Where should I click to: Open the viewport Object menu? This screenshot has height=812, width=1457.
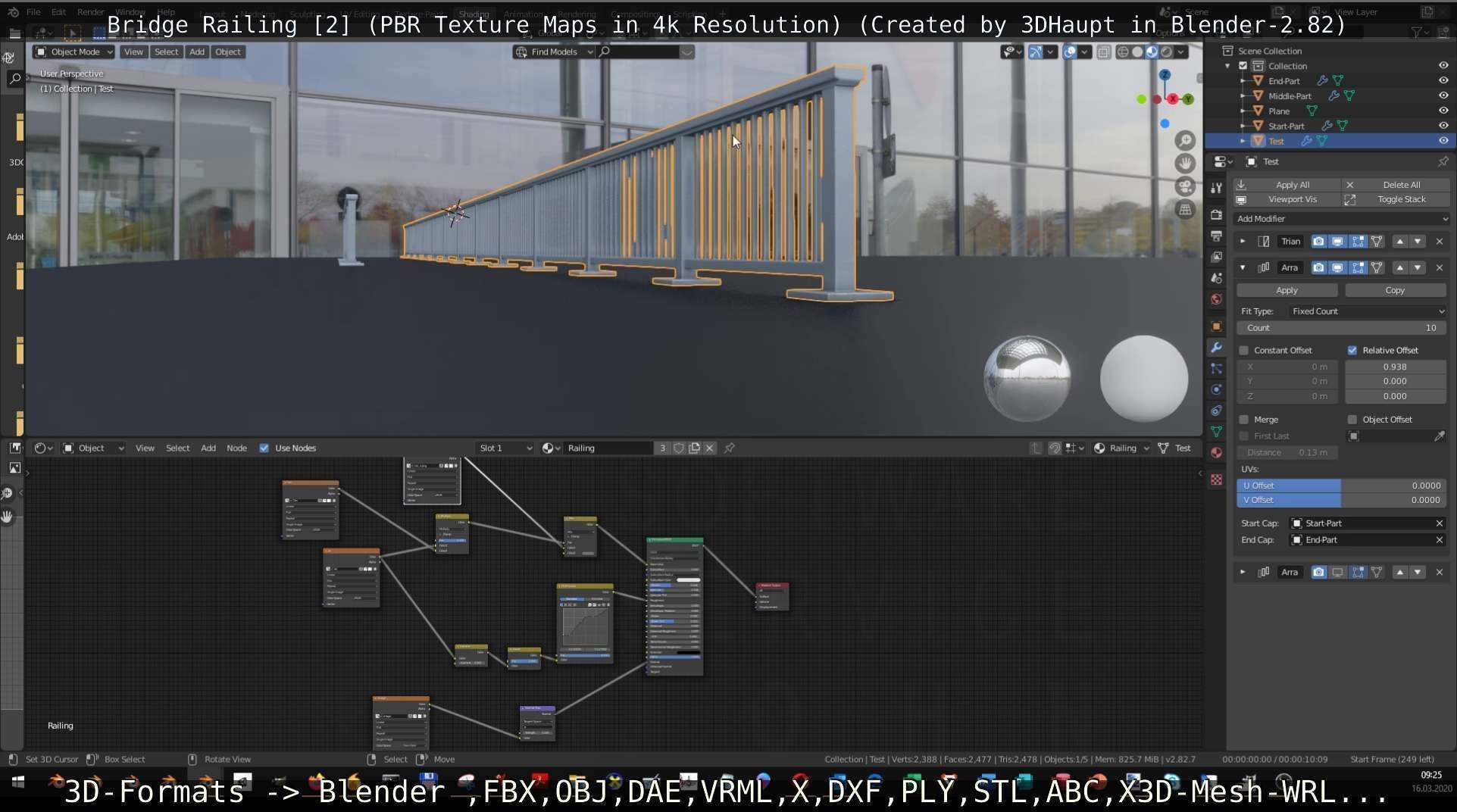pyautogui.click(x=227, y=52)
